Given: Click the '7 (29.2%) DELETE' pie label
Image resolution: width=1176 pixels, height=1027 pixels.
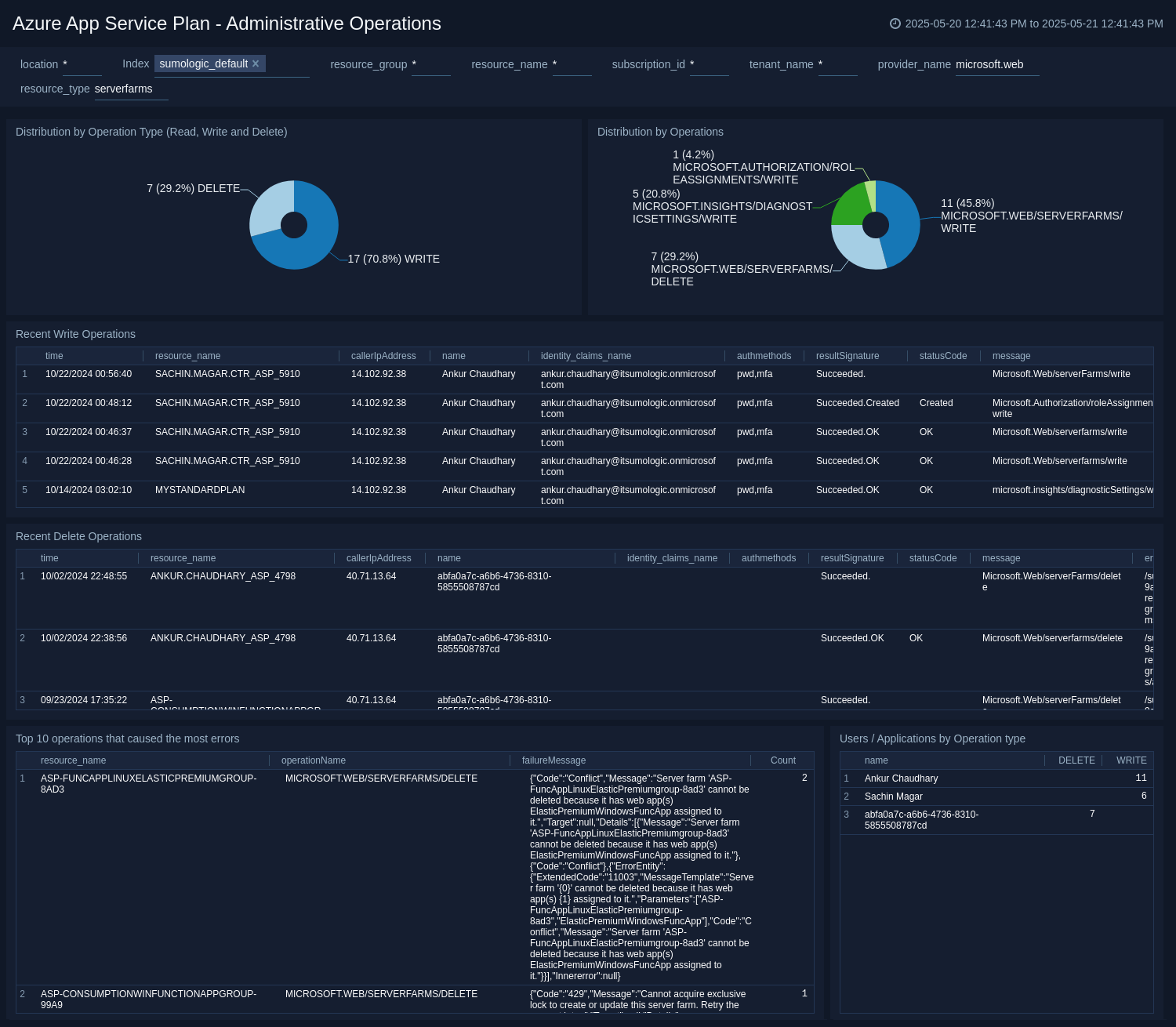Looking at the screenshot, I should pyautogui.click(x=194, y=188).
